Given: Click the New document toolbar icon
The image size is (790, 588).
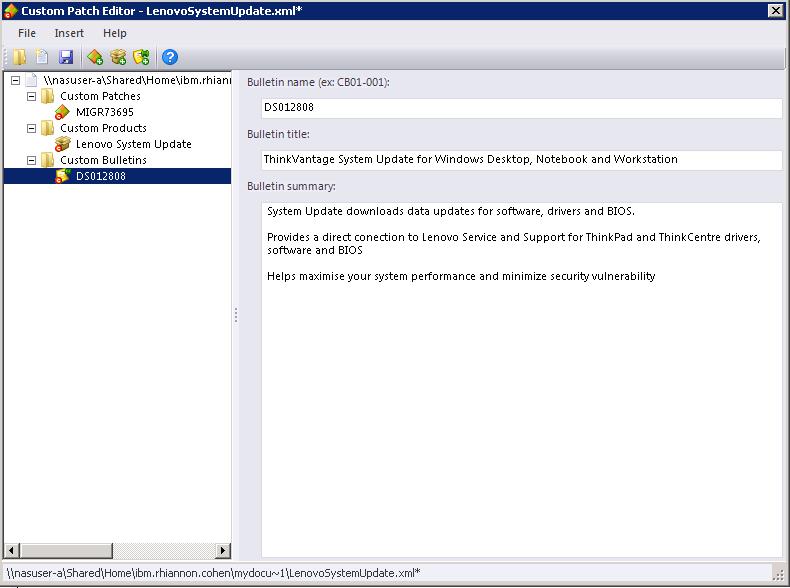Looking at the screenshot, I should (42, 57).
